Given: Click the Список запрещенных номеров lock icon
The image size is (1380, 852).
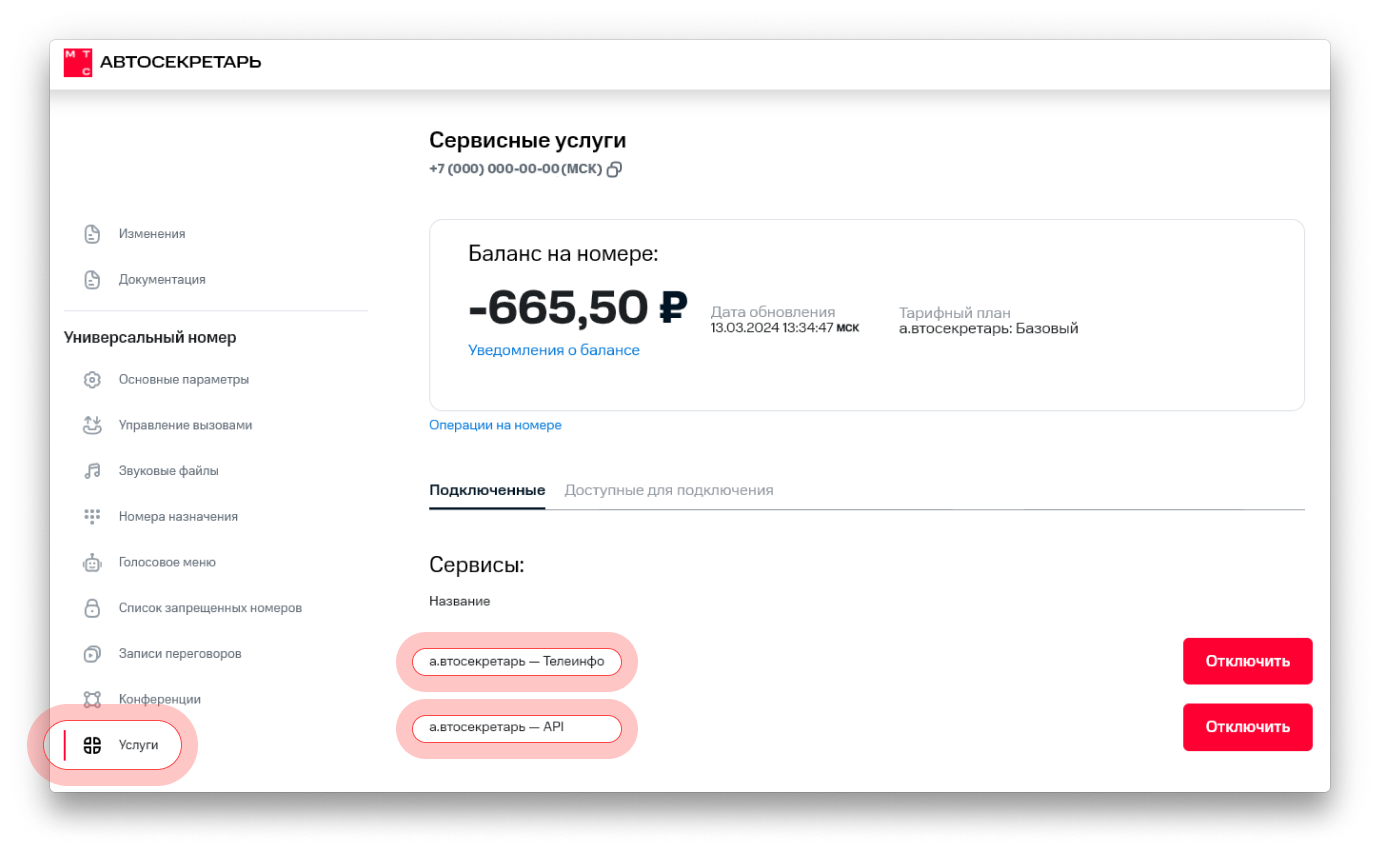Looking at the screenshot, I should (x=92, y=608).
